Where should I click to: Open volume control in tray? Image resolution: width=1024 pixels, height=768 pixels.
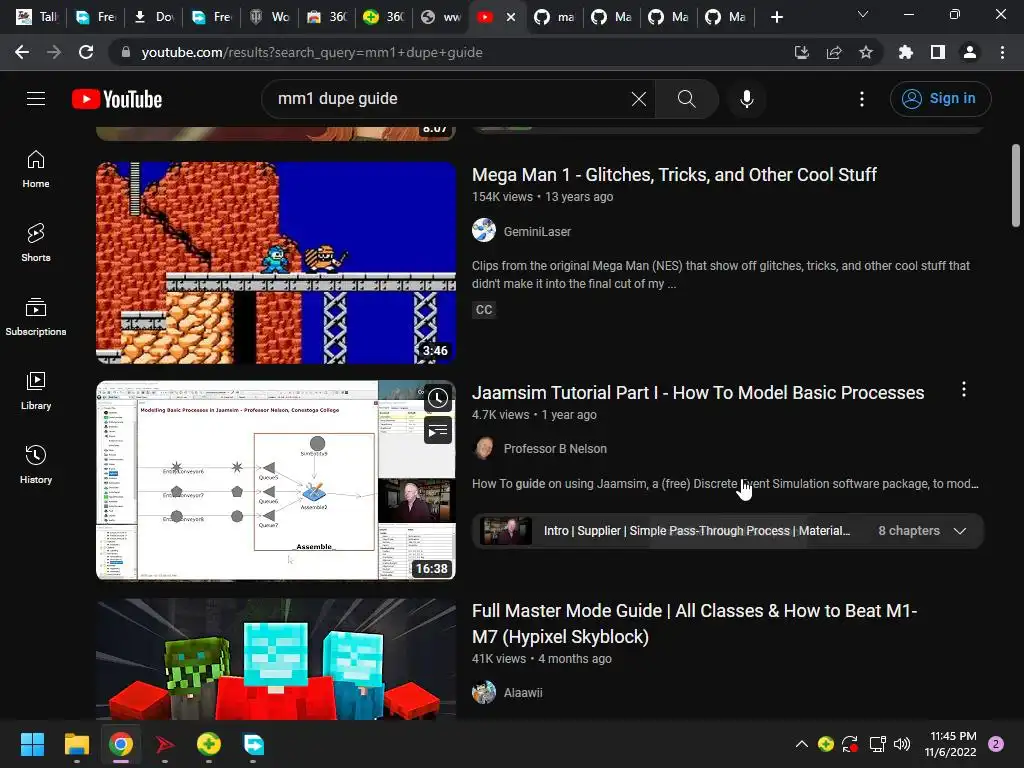(902, 744)
